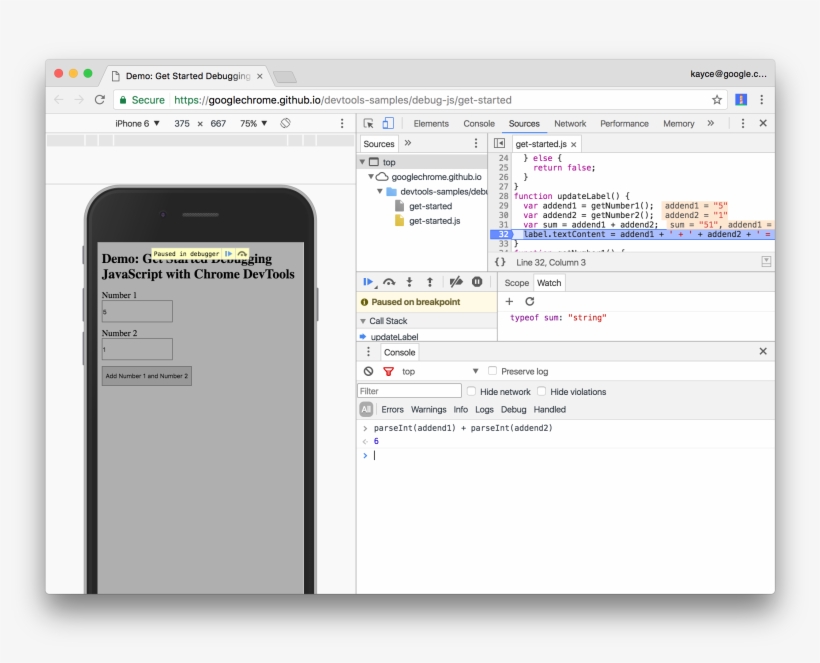
Task: Check the Hide network checkbox
Action: click(470, 391)
